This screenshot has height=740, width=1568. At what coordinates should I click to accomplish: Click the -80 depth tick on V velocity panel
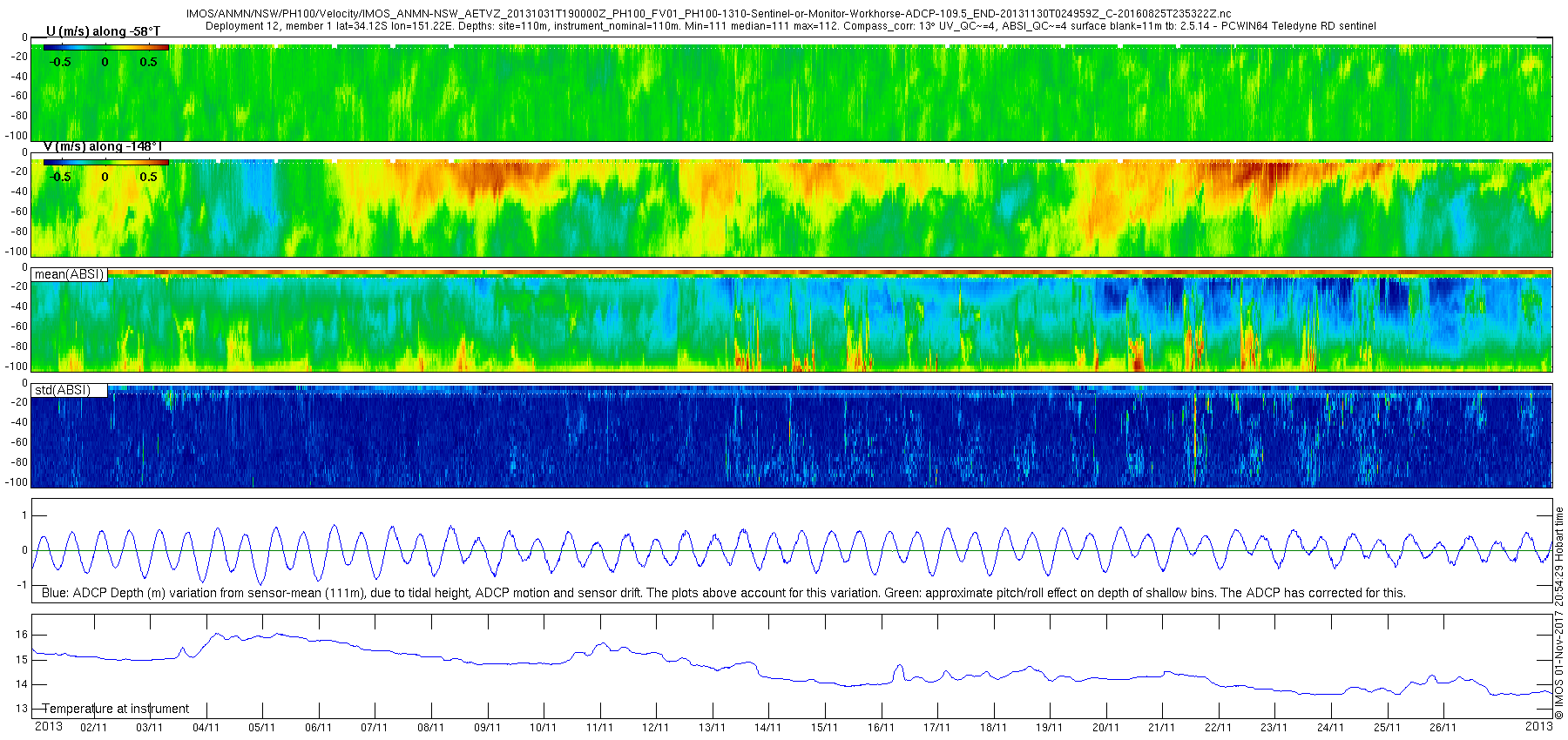[19, 232]
